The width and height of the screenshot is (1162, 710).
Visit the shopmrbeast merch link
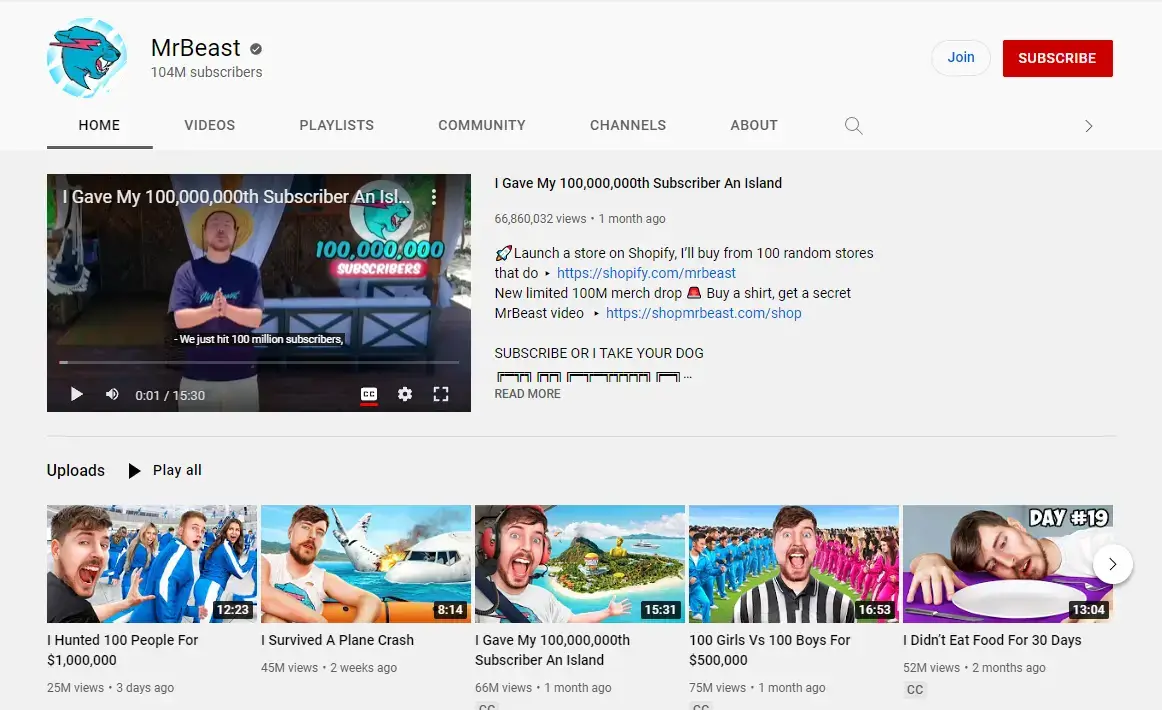pyautogui.click(x=703, y=312)
